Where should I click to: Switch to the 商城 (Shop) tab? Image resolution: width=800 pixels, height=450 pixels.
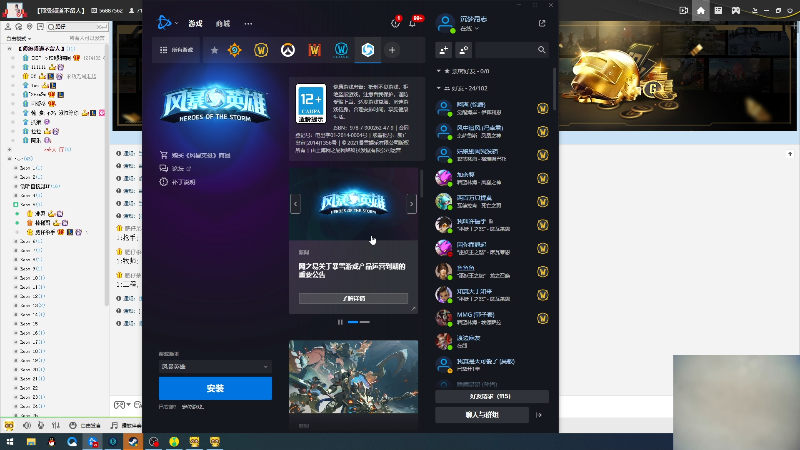(x=223, y=23)
